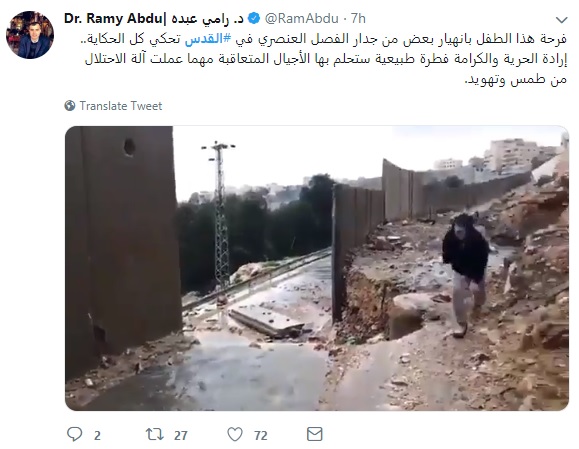Send via the envelope direct message icon

(x=315, y=434)
